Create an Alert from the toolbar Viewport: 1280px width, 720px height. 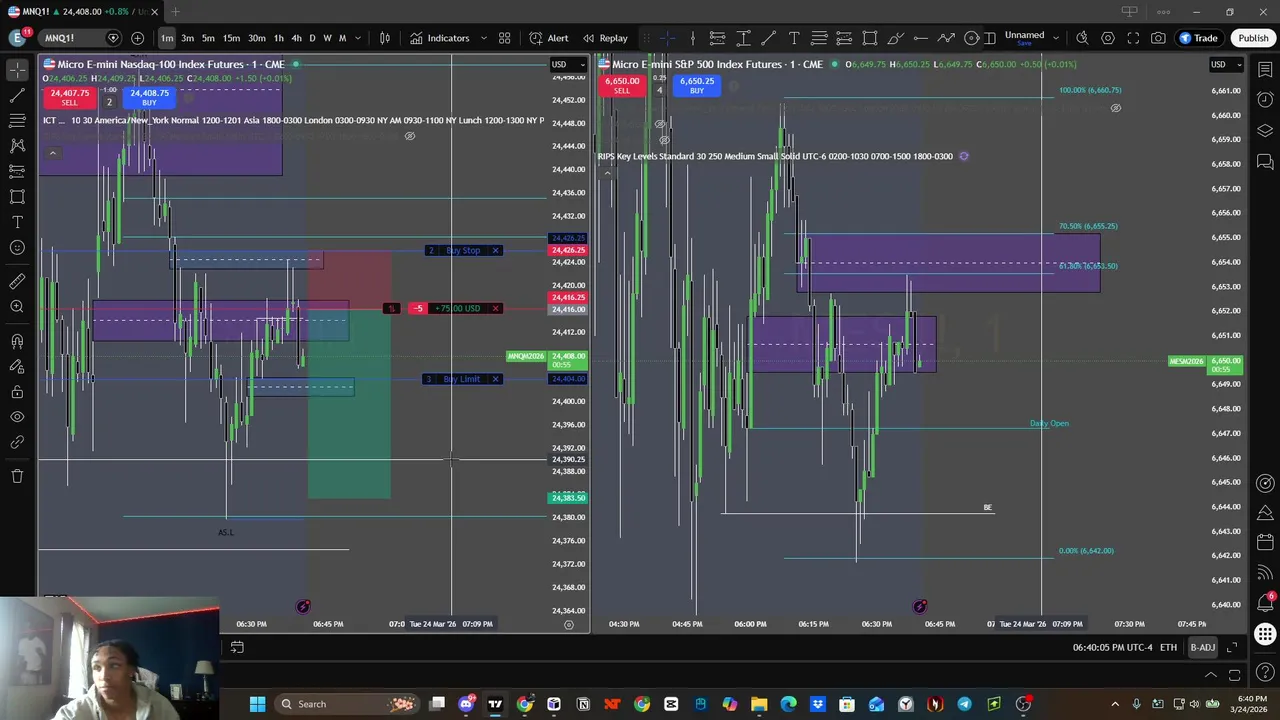(x=549, y=38)
